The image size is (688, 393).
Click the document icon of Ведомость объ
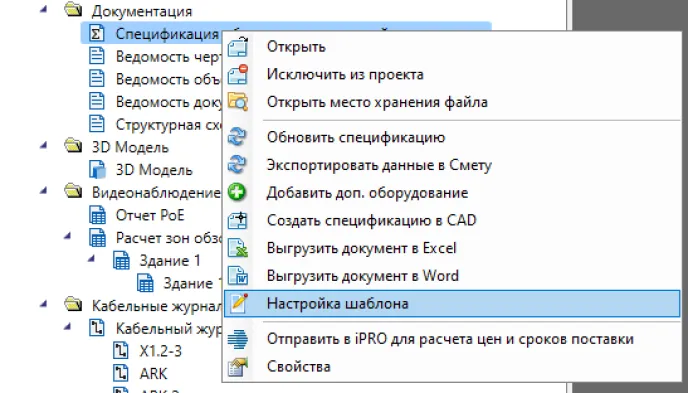tap(97, 79)
